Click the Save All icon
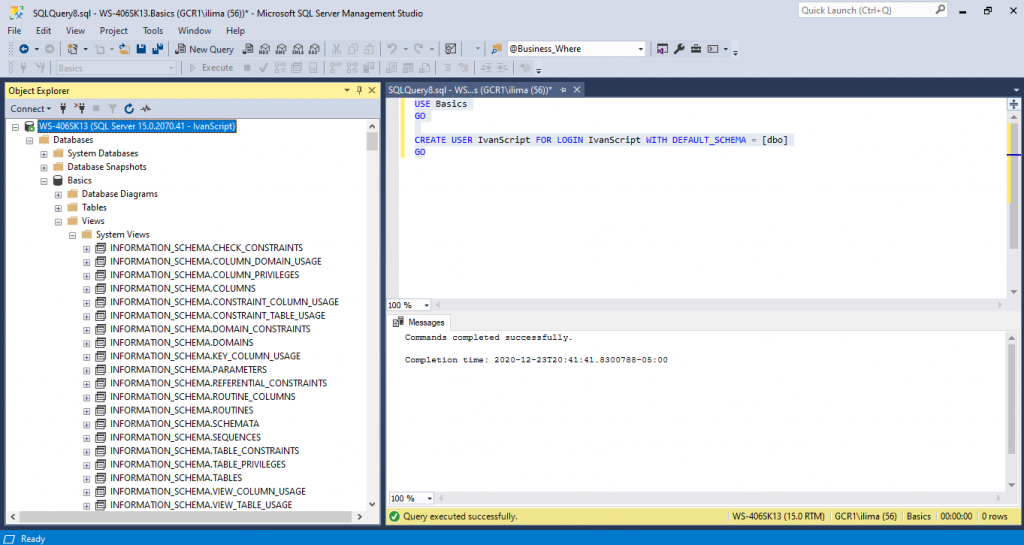This screenshot has height=545, width=1024. (157, 49)
